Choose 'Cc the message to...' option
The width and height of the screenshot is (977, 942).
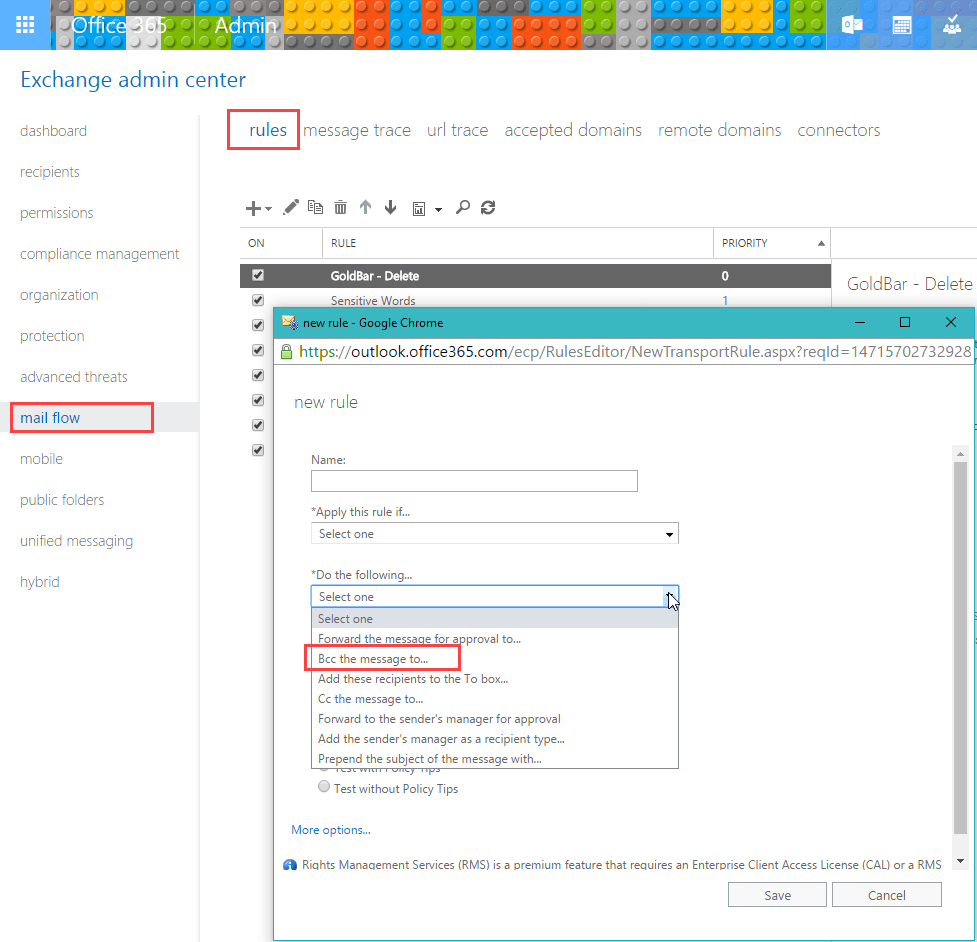(x=495, y=699)
